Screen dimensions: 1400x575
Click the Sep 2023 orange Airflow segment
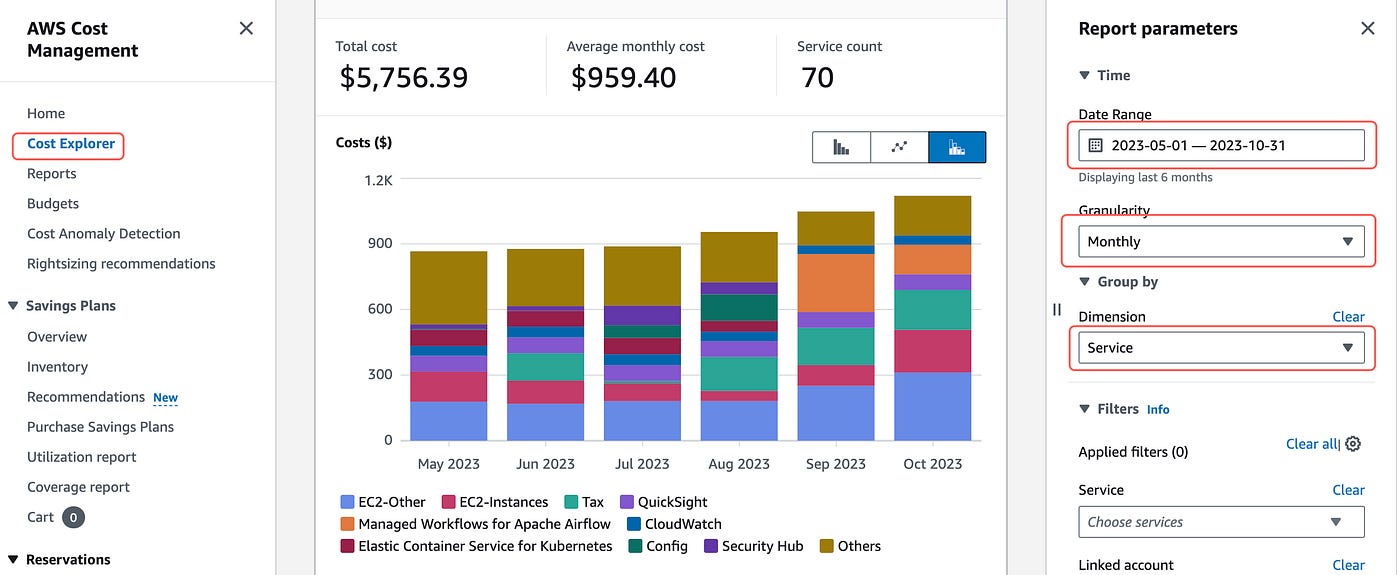coord(836,283)
